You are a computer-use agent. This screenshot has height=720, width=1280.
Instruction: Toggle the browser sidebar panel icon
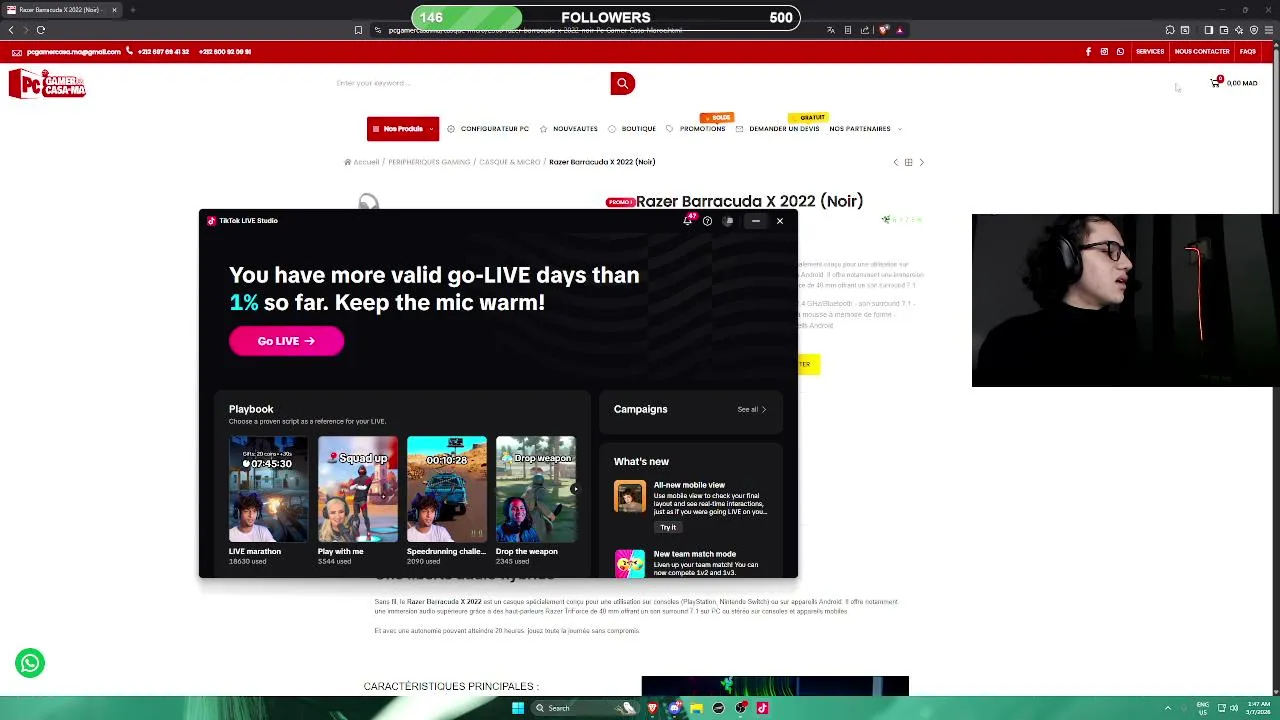[1208, 30]
